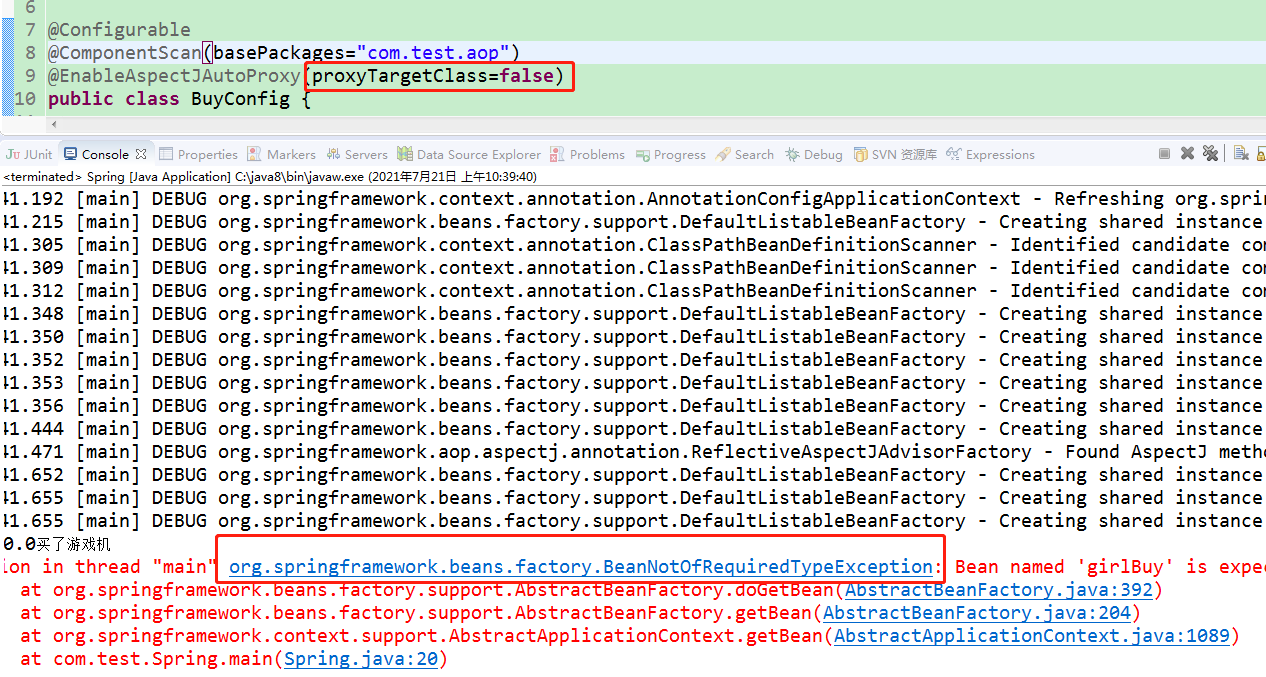This screenshot has height=677, width=1266.
Task: Jump to the AbstractBeanFactory.java:392 link
Action: point(999,590)
